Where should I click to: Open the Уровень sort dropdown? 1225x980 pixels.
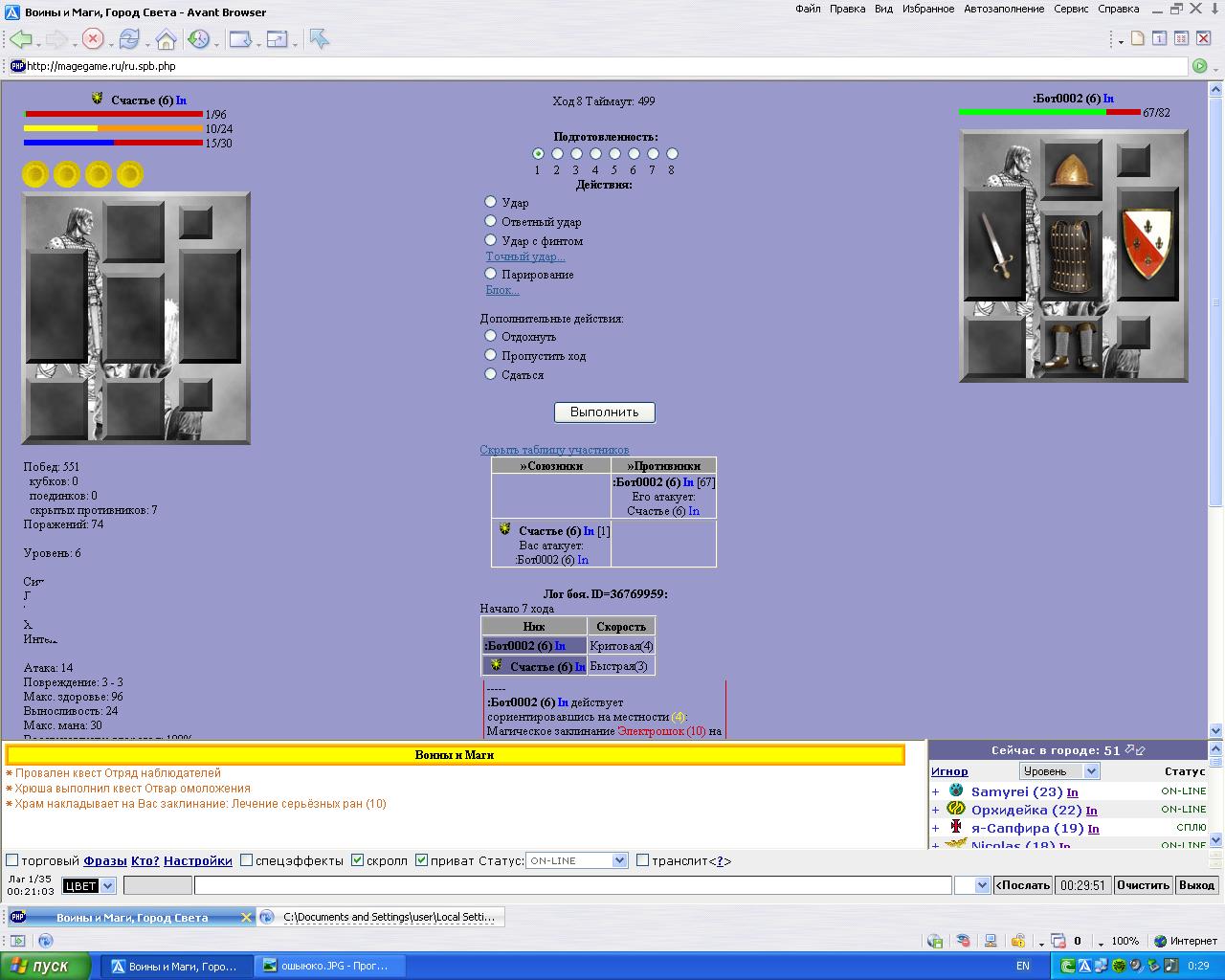click(1059, 770)
